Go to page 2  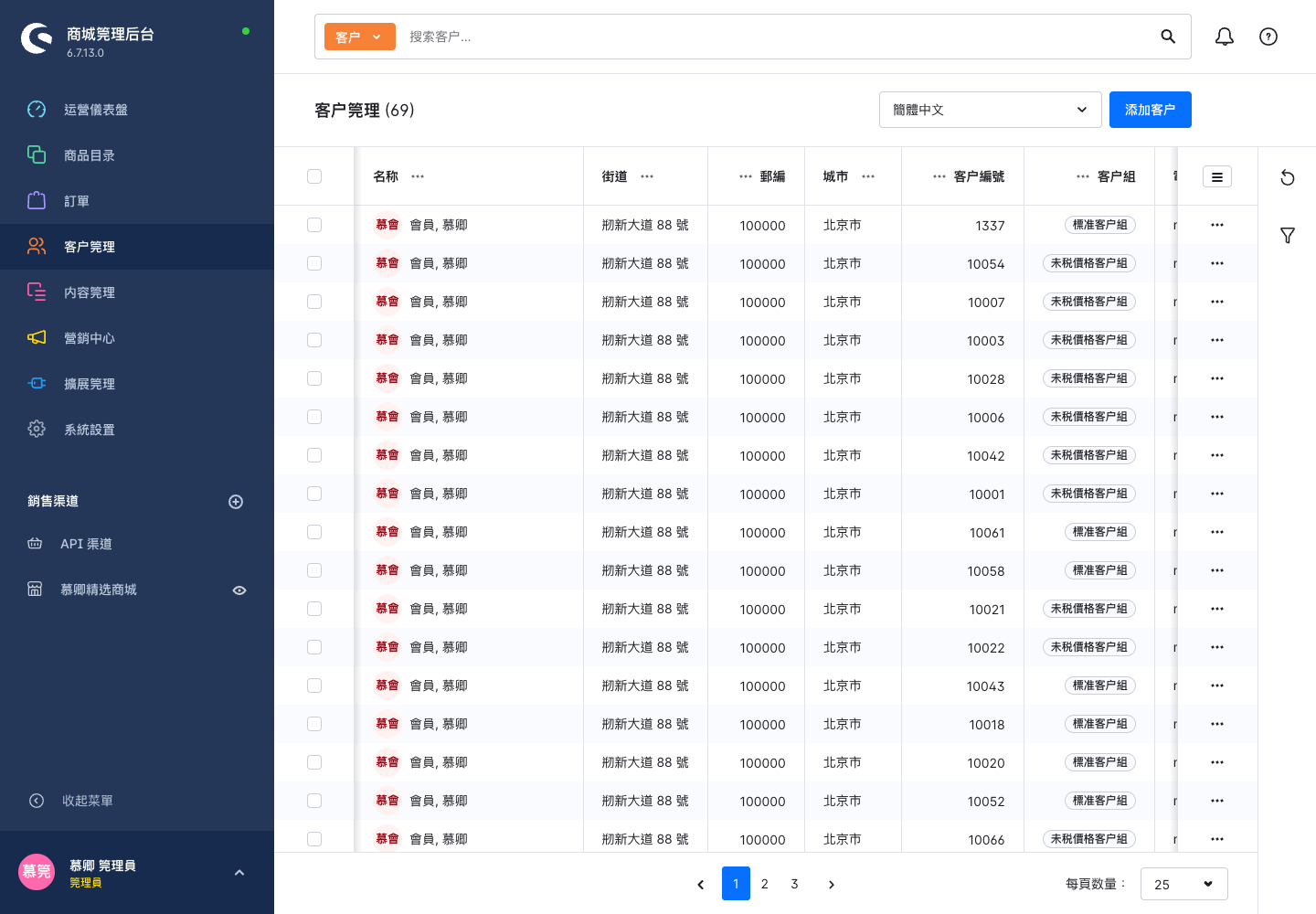765,884
